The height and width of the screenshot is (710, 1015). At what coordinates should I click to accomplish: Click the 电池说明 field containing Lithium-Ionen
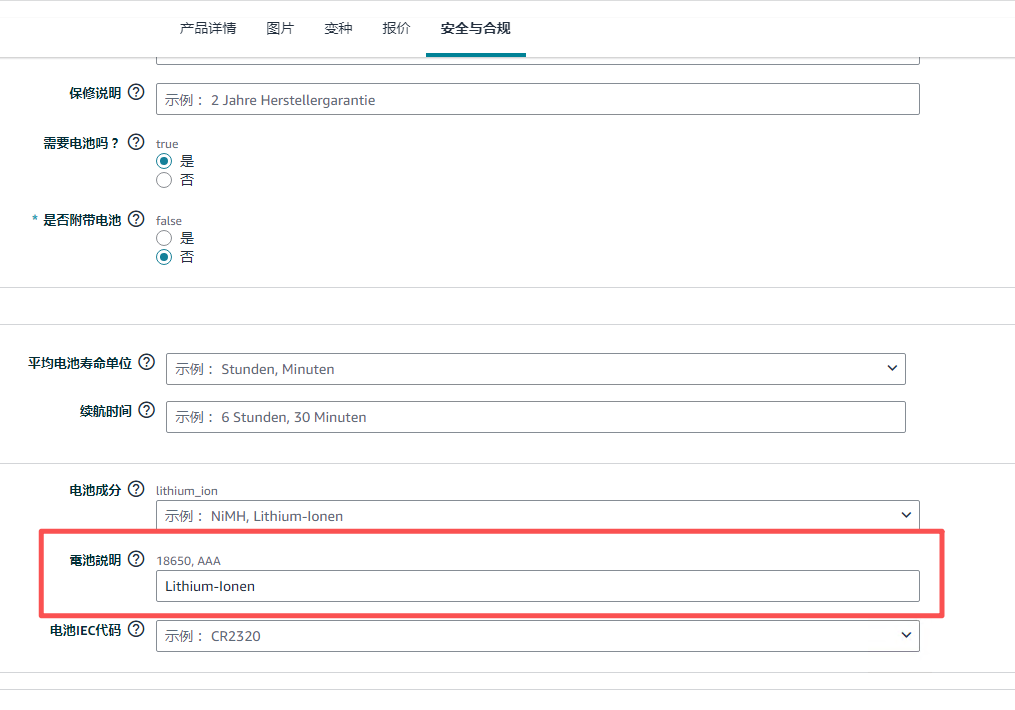pyautogui.click(x=537, y=586)
